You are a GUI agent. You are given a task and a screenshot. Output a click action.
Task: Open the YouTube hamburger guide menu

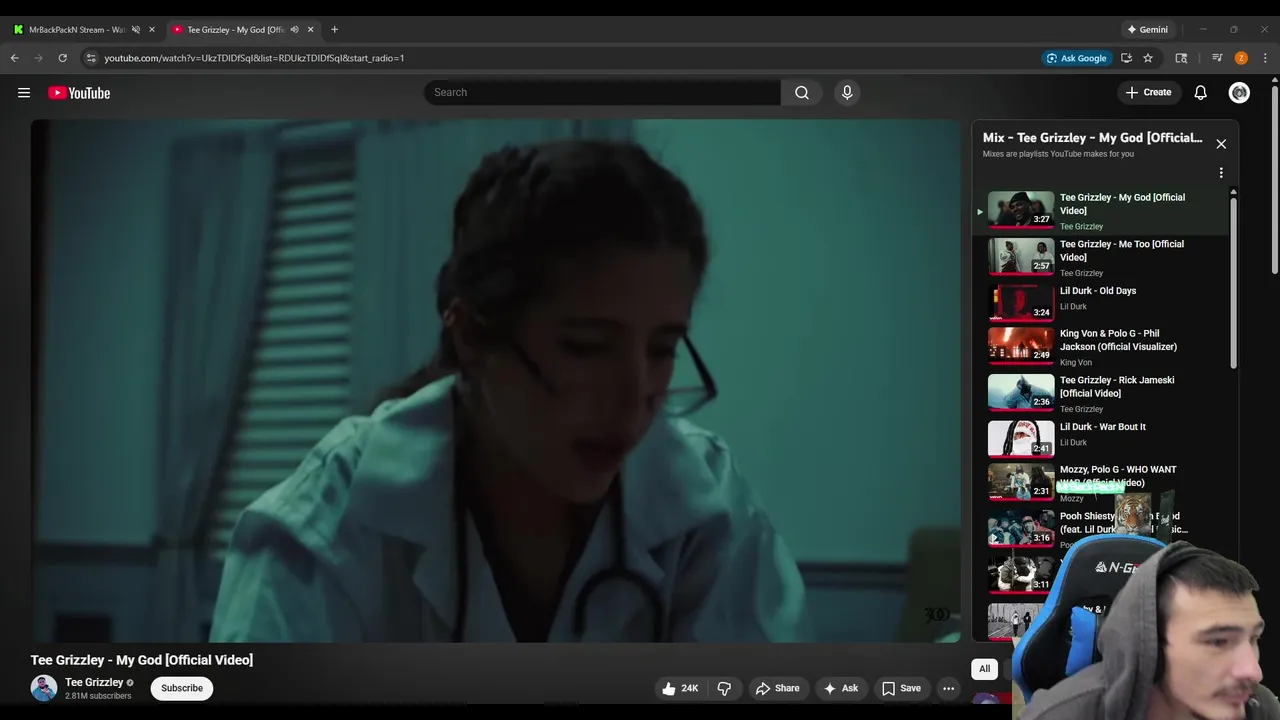(x=24, y=93)
